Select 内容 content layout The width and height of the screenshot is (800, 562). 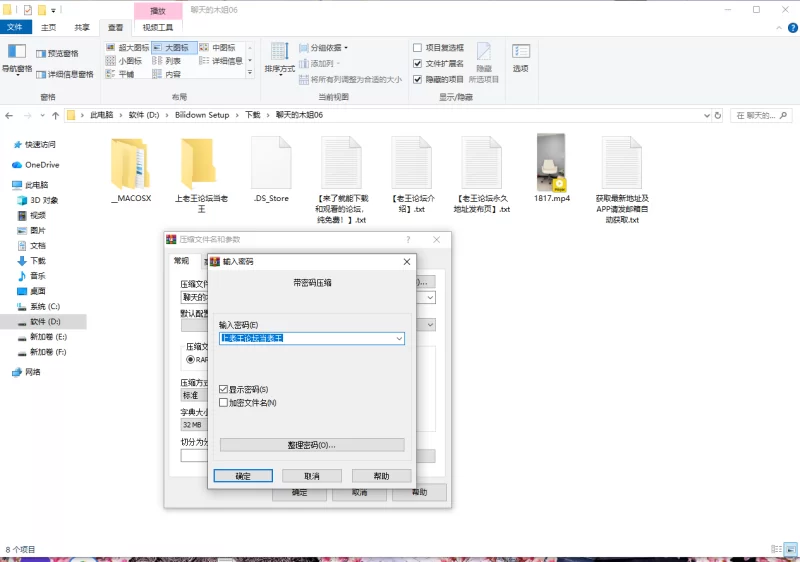[167, 74]
